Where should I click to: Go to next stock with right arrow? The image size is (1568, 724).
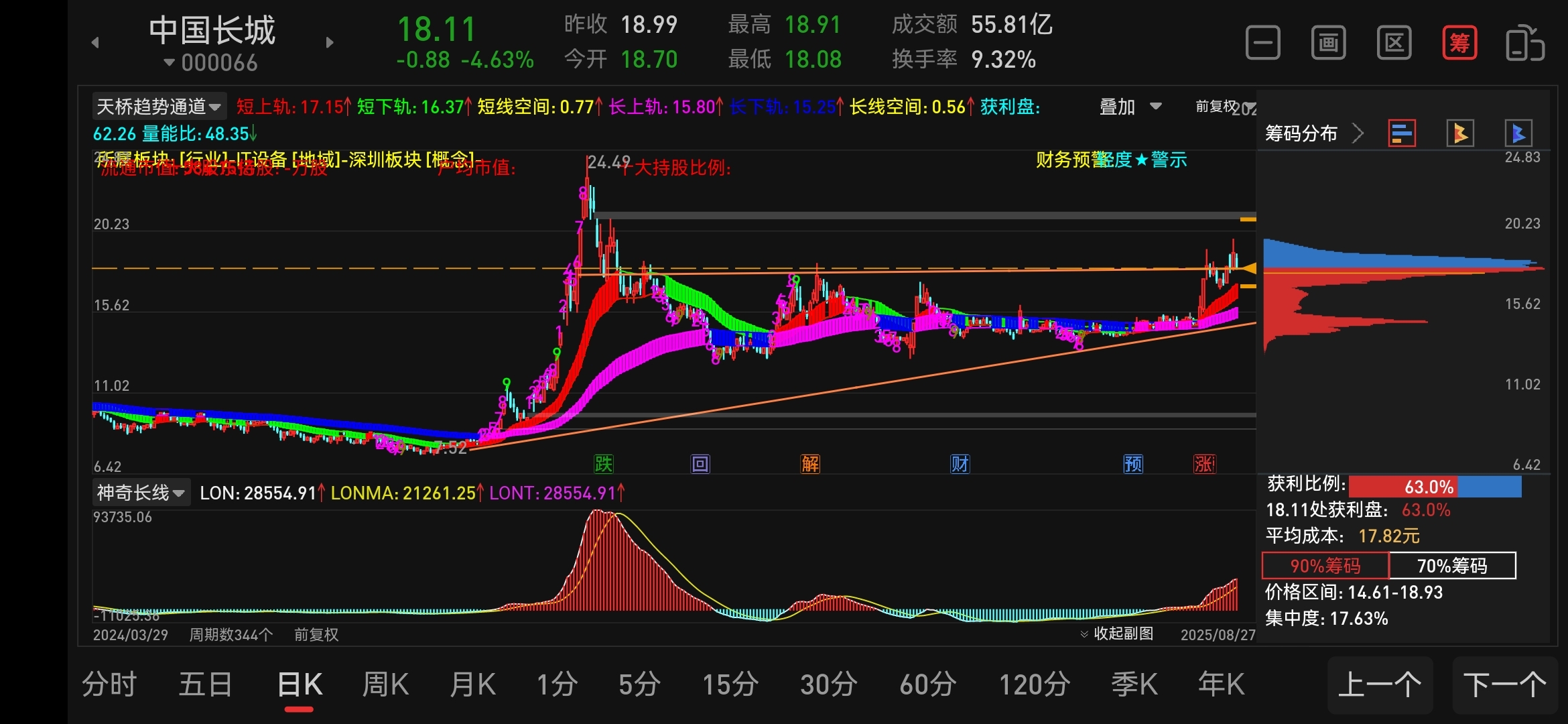[329, 42]
